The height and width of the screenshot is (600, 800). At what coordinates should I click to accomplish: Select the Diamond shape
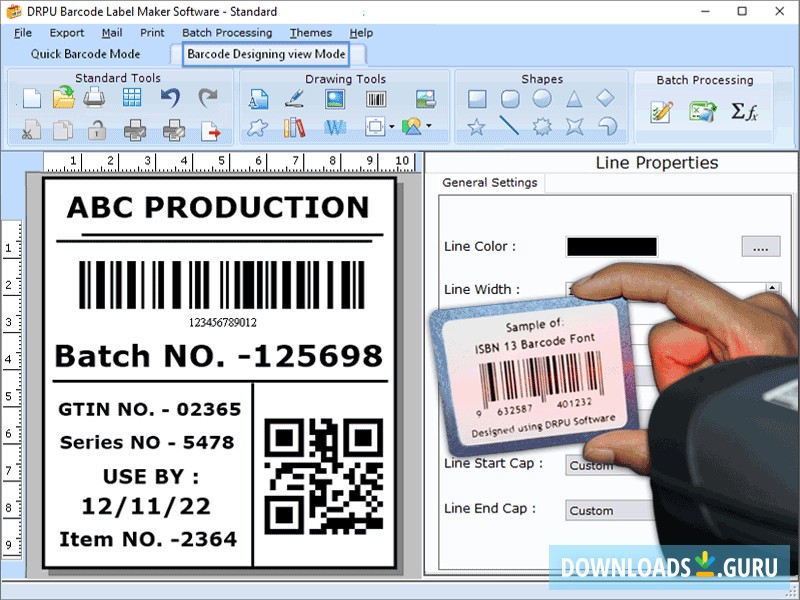tap(606, 98)
